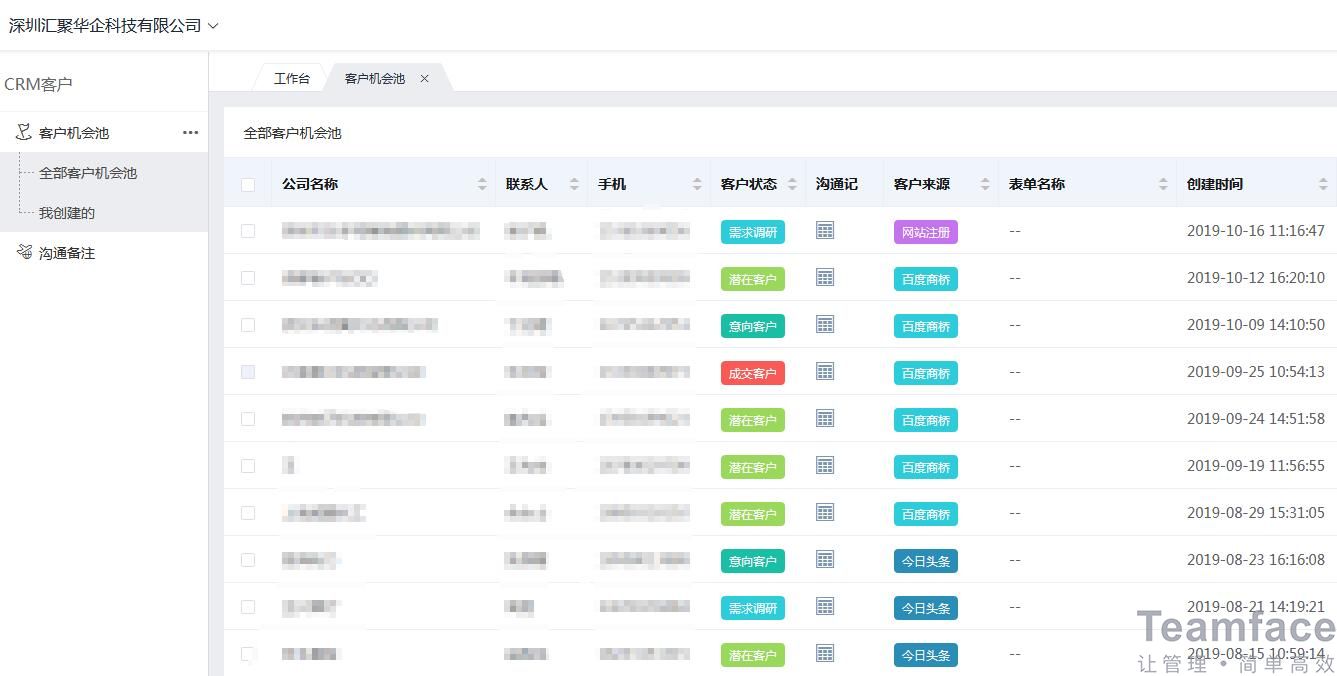Screen dimensions: 1337x676
Task: Switch to the 工作台 tab
Action: point(291,77)
